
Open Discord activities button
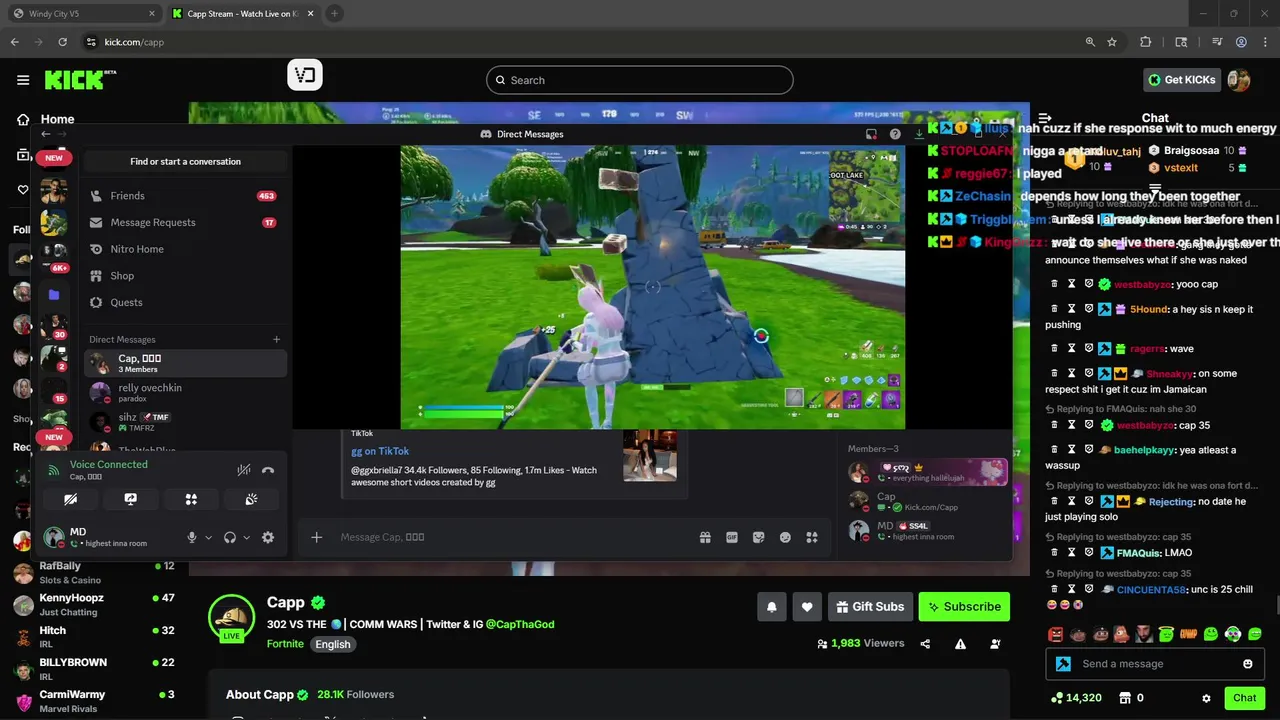click(191, 499)
